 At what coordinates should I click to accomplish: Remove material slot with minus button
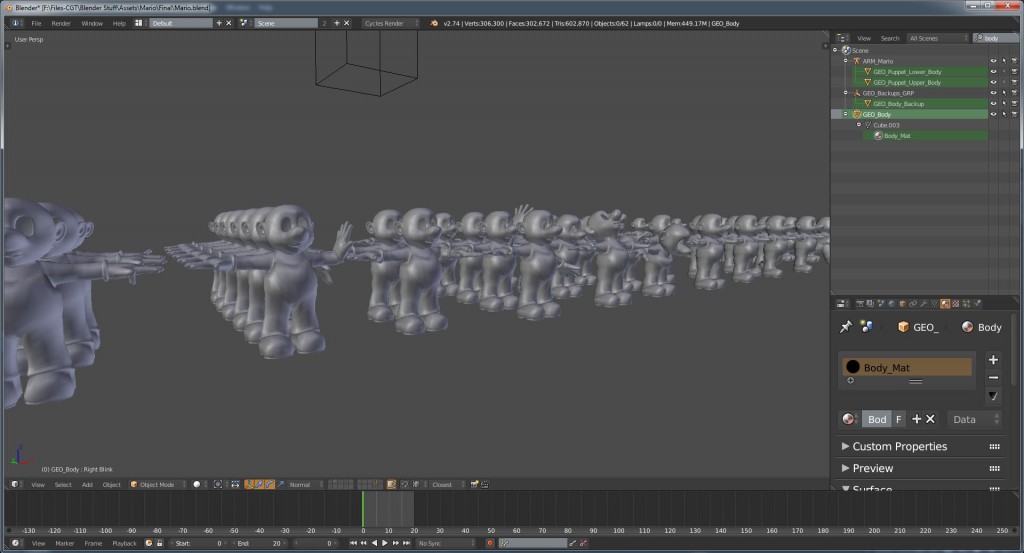(993, 377)
